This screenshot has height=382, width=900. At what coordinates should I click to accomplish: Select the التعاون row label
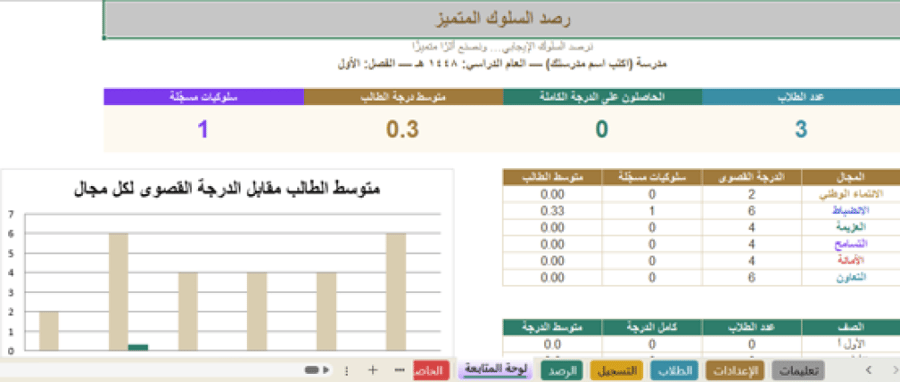tap(851, 278)
